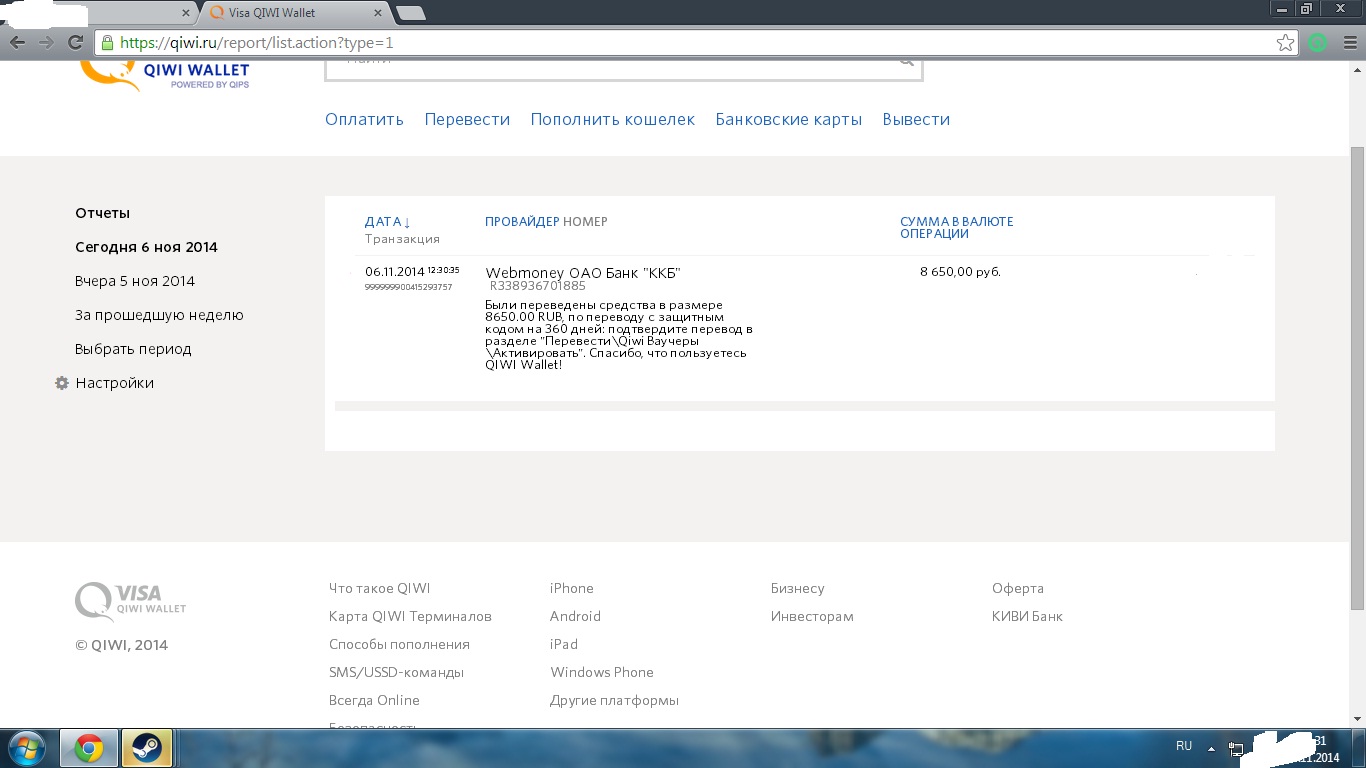Open Chrome menu hamburger icon
Screen dimensions: 1366x768
pos(1350,43)
